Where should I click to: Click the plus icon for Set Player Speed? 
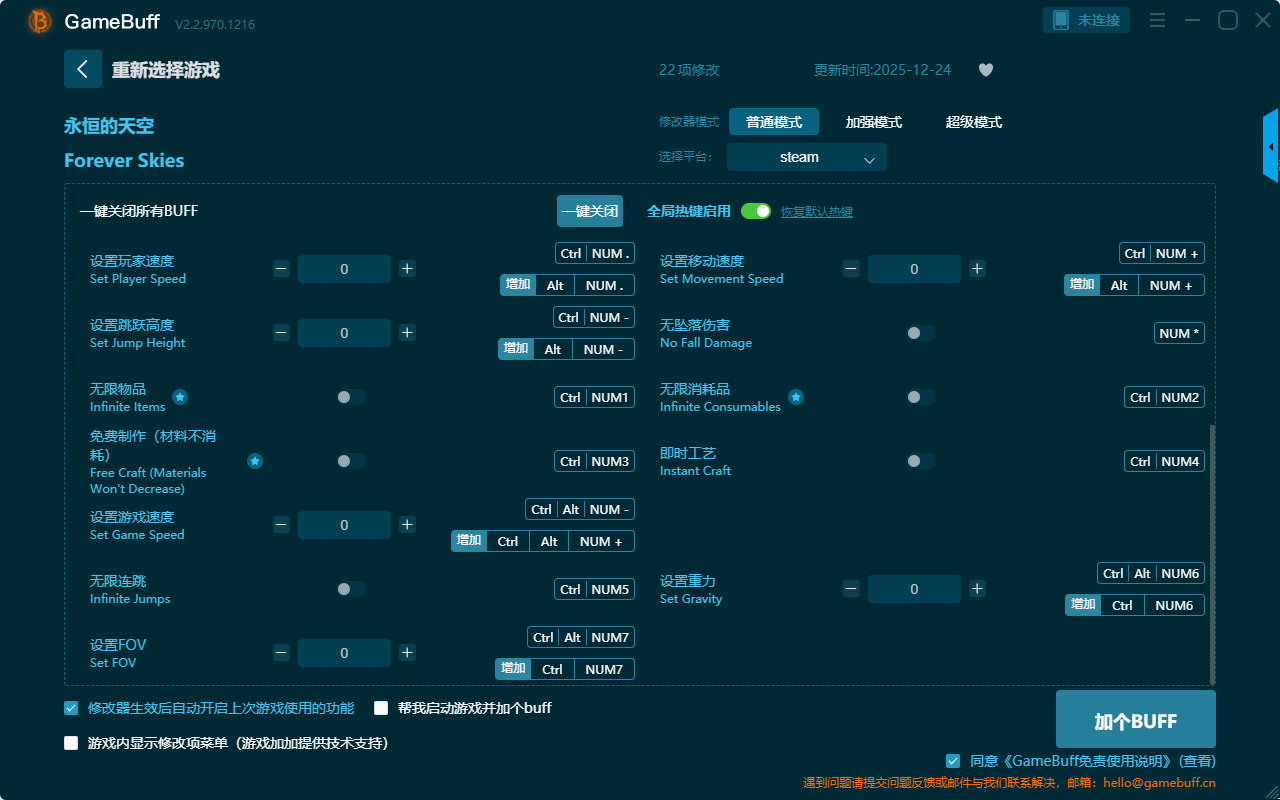point(407,269)
